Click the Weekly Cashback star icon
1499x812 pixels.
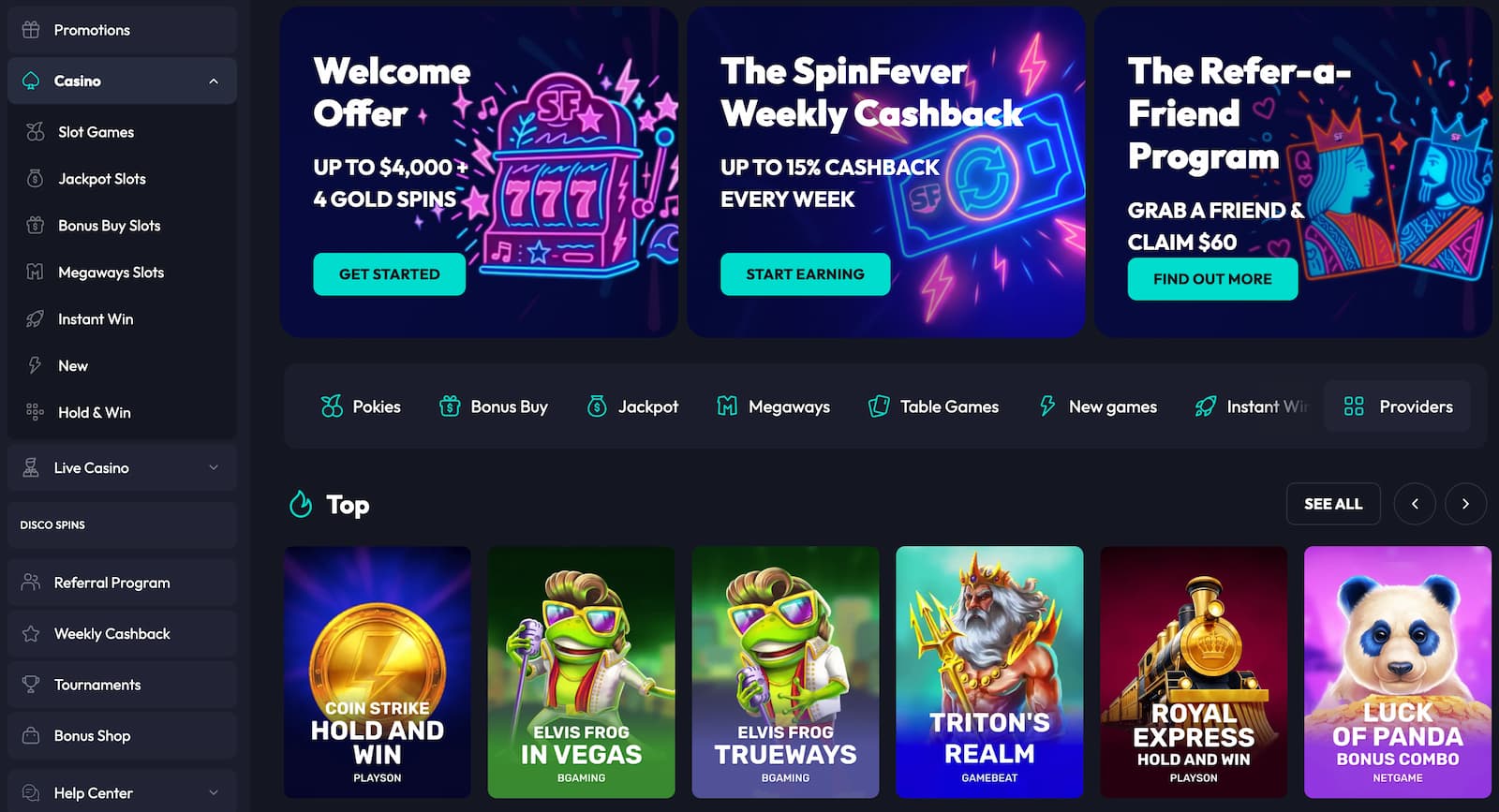tap(32, 633)
